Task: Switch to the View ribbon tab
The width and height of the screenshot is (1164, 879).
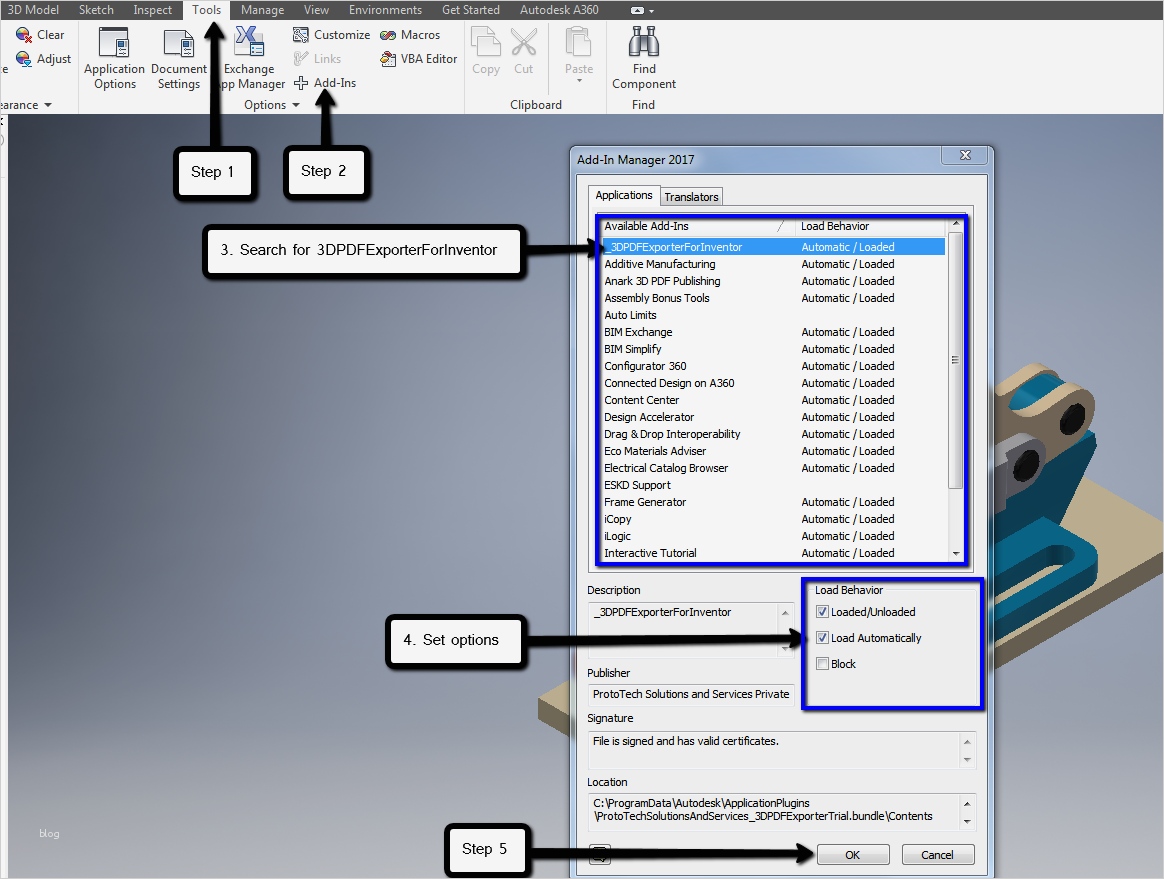Action: click(x=316, y=10)
